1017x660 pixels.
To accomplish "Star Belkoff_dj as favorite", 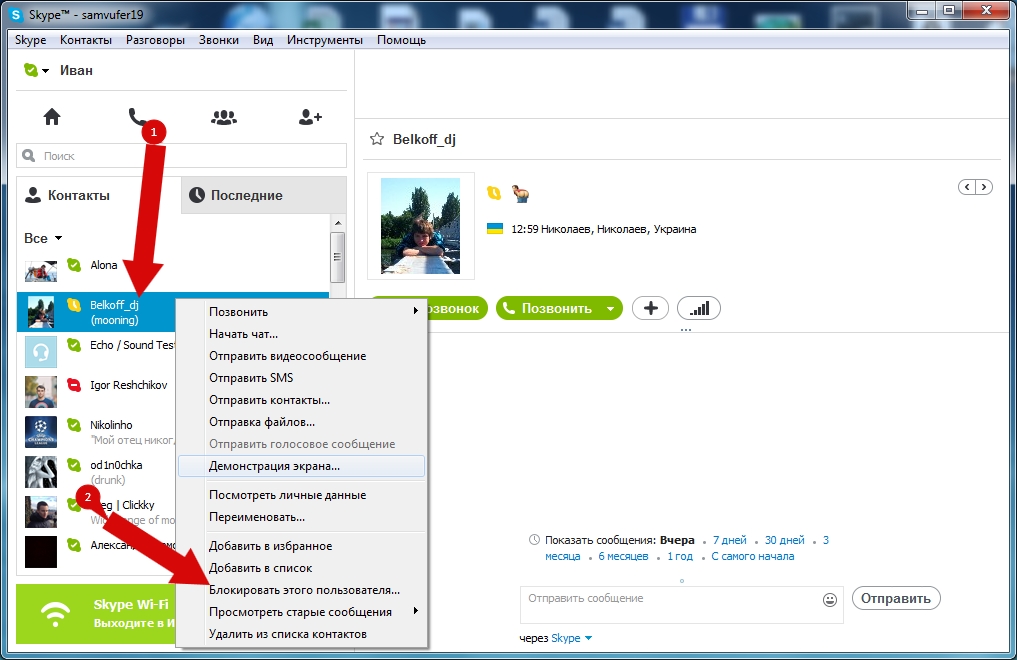I will pyautogui.click(x=377, y=139).
